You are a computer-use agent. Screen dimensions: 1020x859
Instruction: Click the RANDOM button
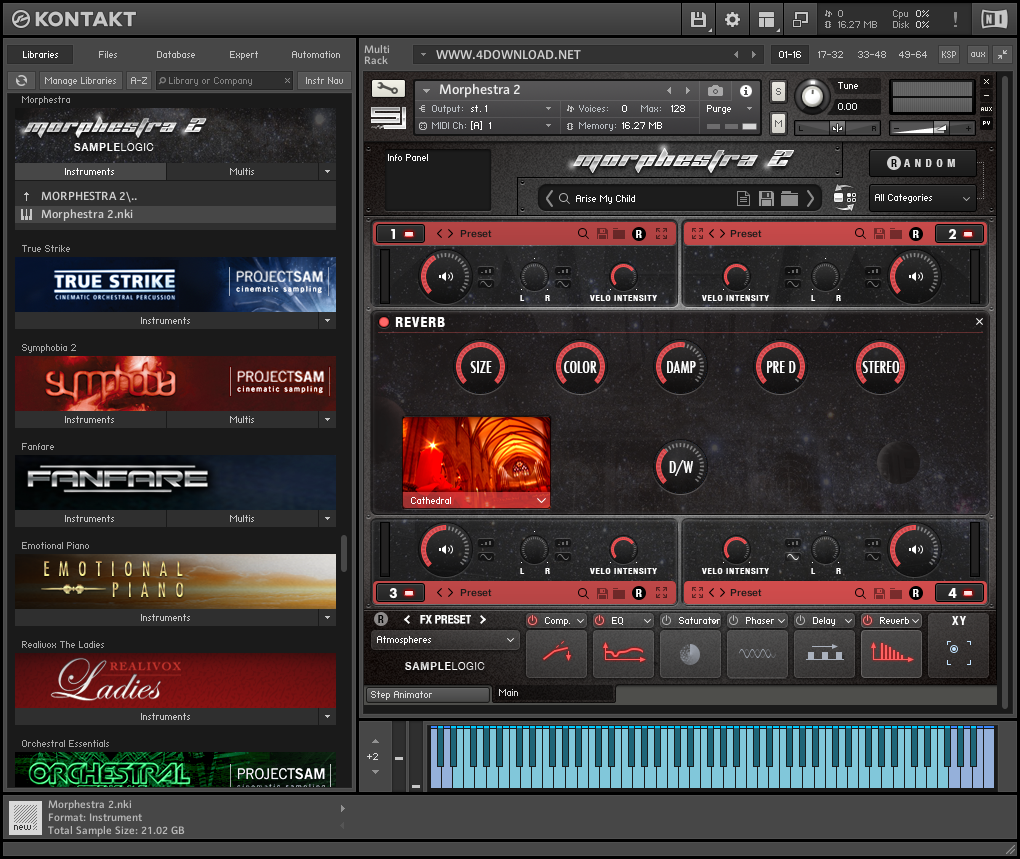[922, 163]
